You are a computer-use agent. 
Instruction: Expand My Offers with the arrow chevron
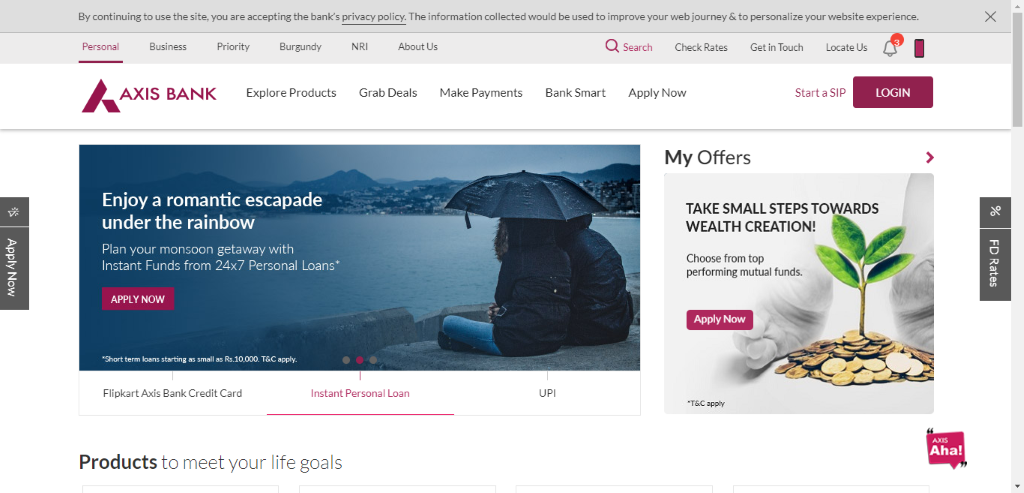(x=930, y=157)
